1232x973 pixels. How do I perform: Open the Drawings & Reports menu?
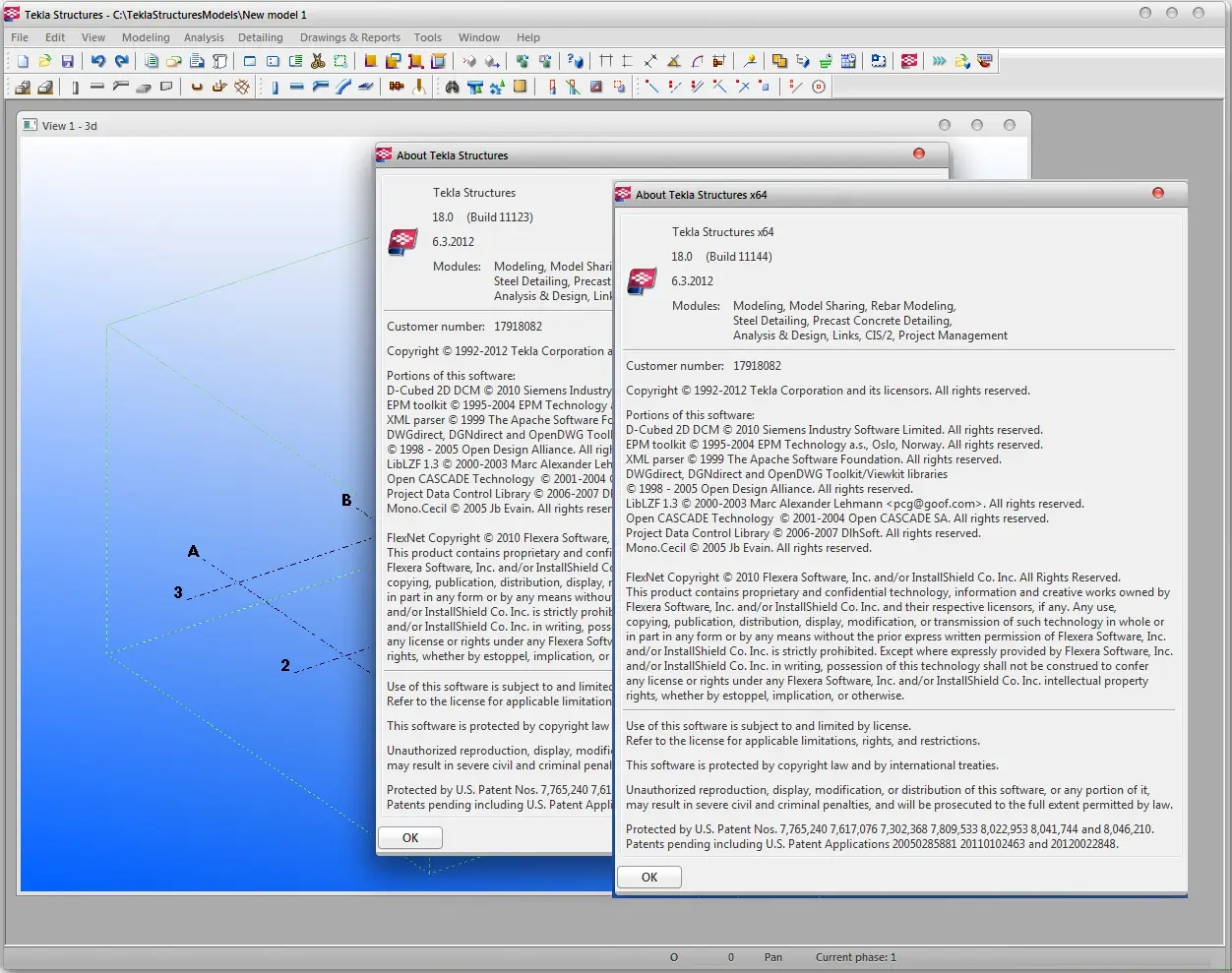pos(350,37)
